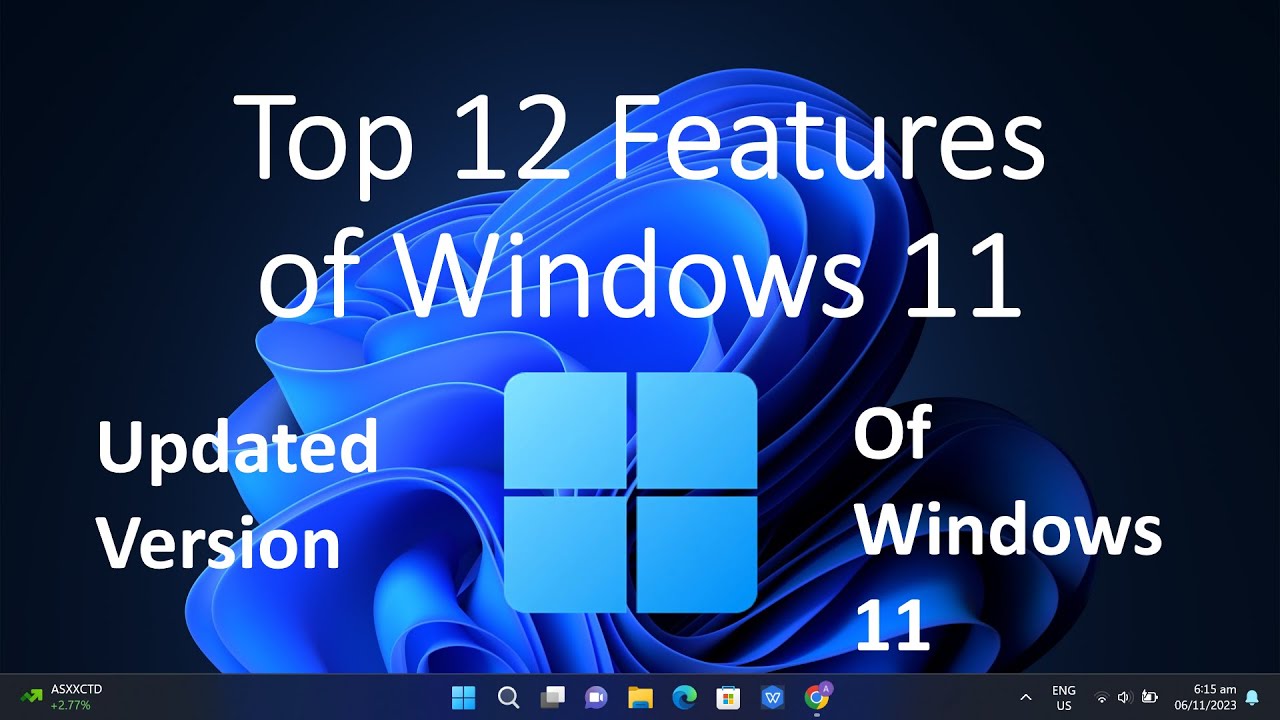Launch WPS Office from taskbar
This screenshot has height=720, width=1280.
[x=773, y=697]
